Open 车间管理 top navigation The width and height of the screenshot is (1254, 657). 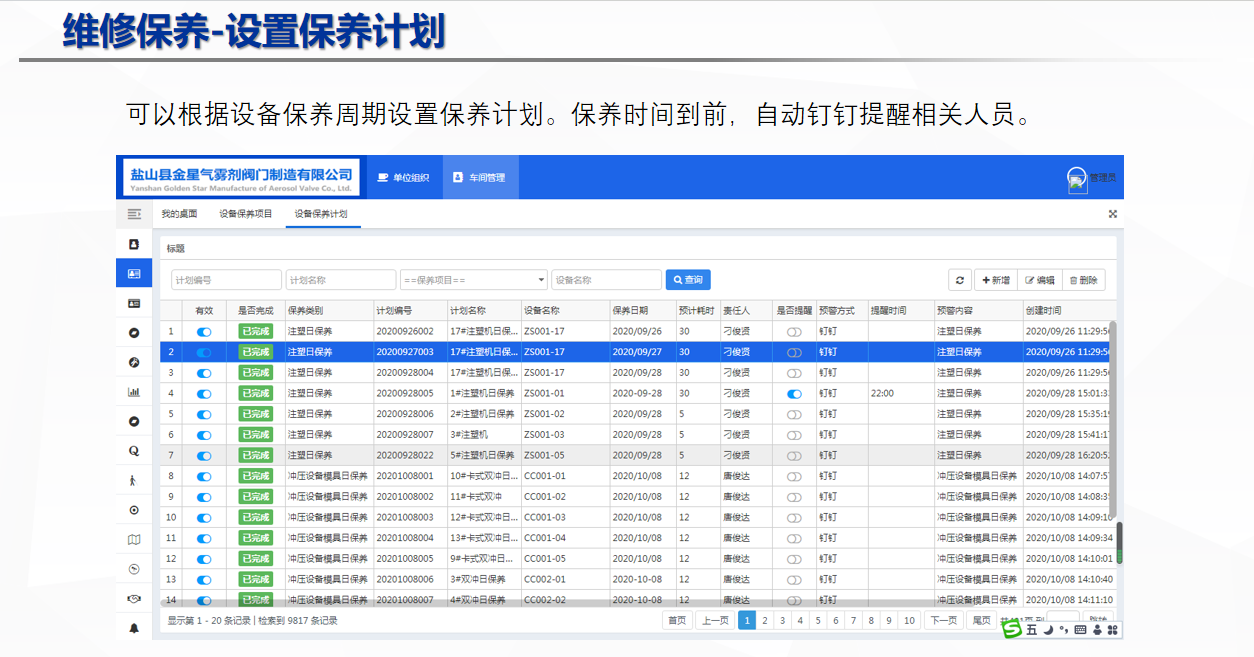(479, 177)
